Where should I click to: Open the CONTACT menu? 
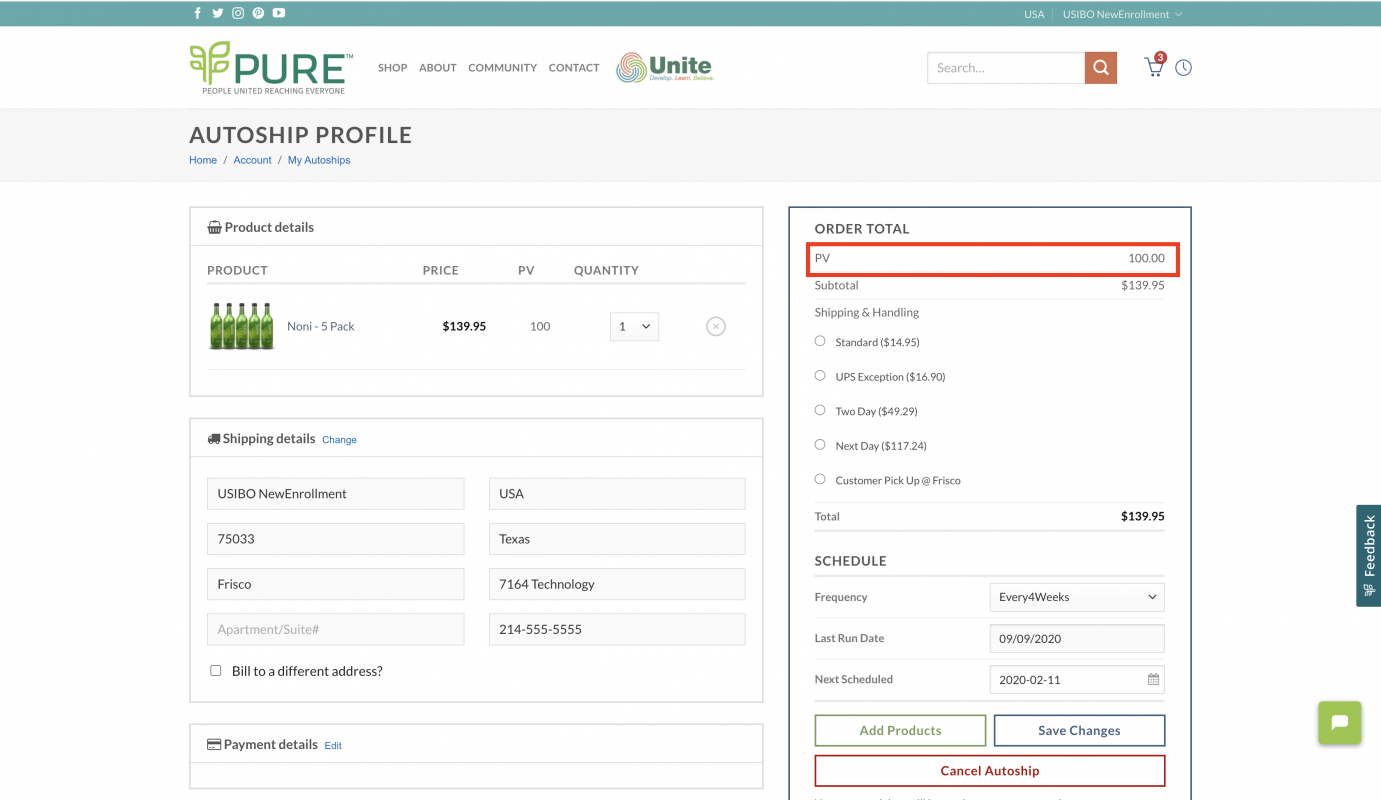pos(574,68)
